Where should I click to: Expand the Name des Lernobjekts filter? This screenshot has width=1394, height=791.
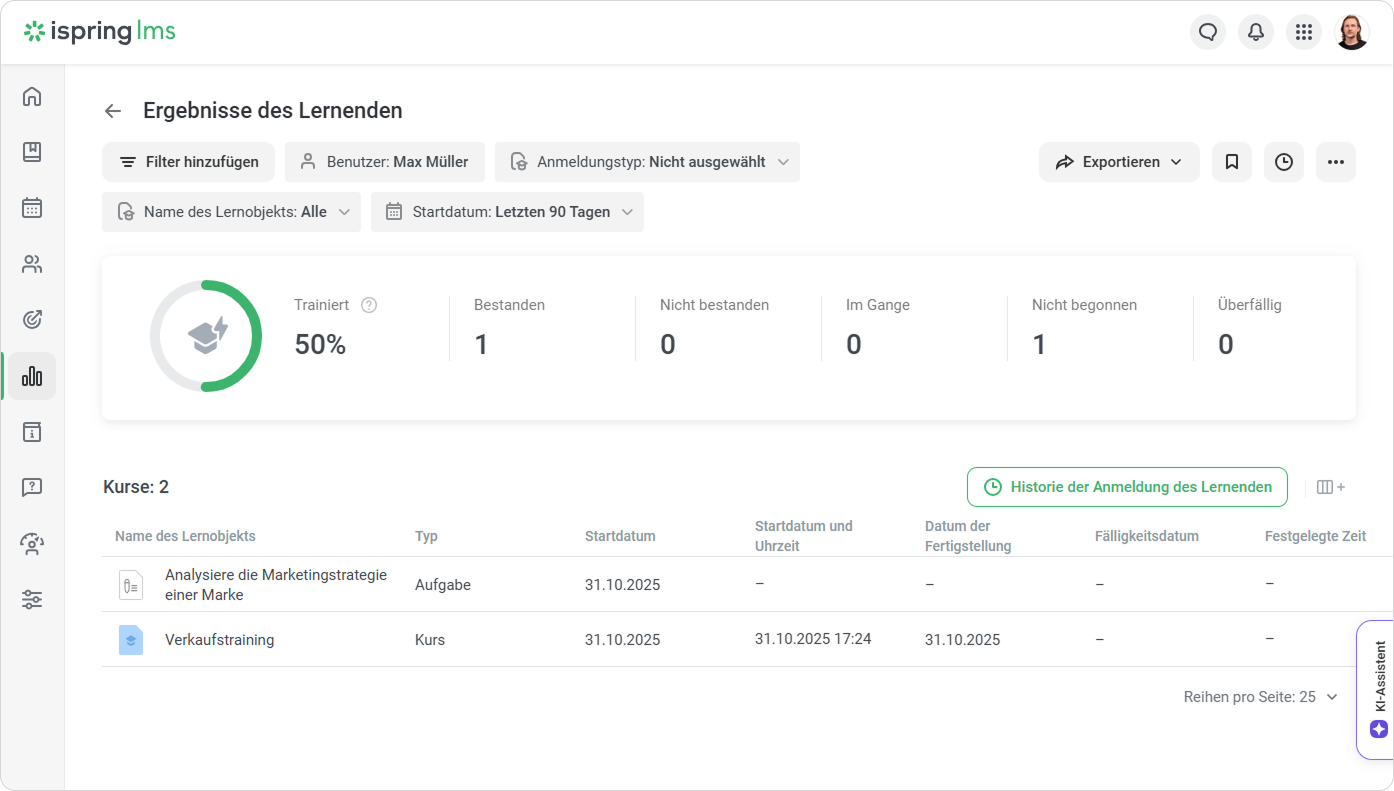[x=231, y=212]
